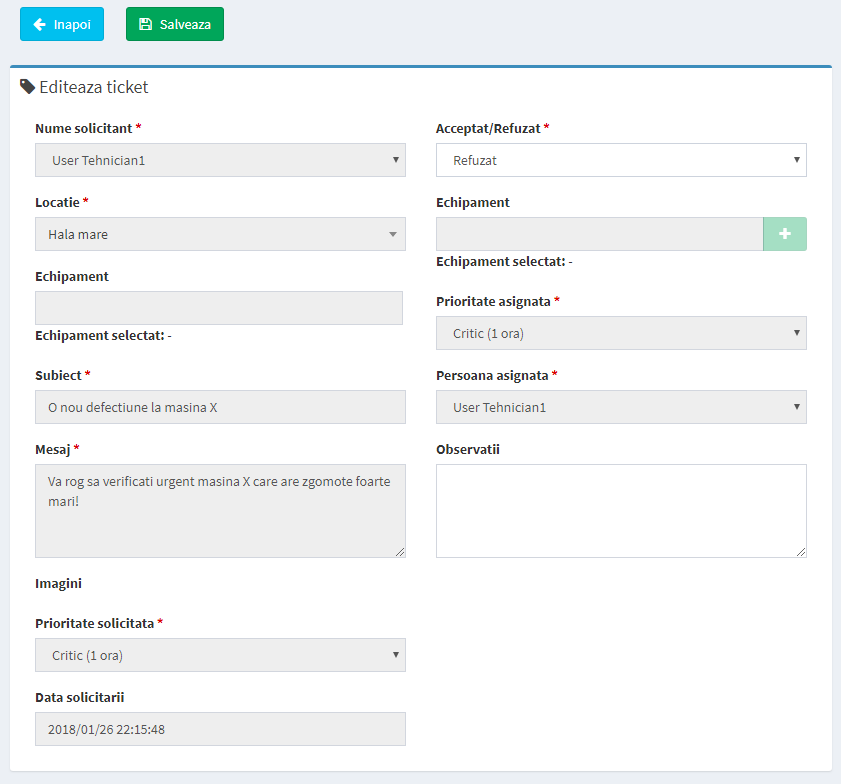The height and width of the screenshot is (784, 841).
Task: Open the Acceptat/Refuzat dropdown
Action: (x=621, y=160)
